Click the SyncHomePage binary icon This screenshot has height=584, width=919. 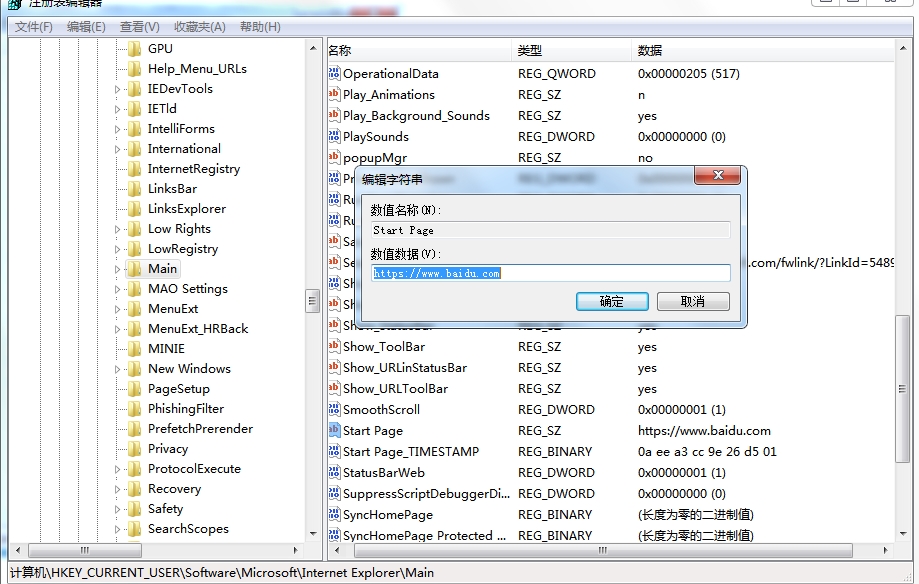334,515
